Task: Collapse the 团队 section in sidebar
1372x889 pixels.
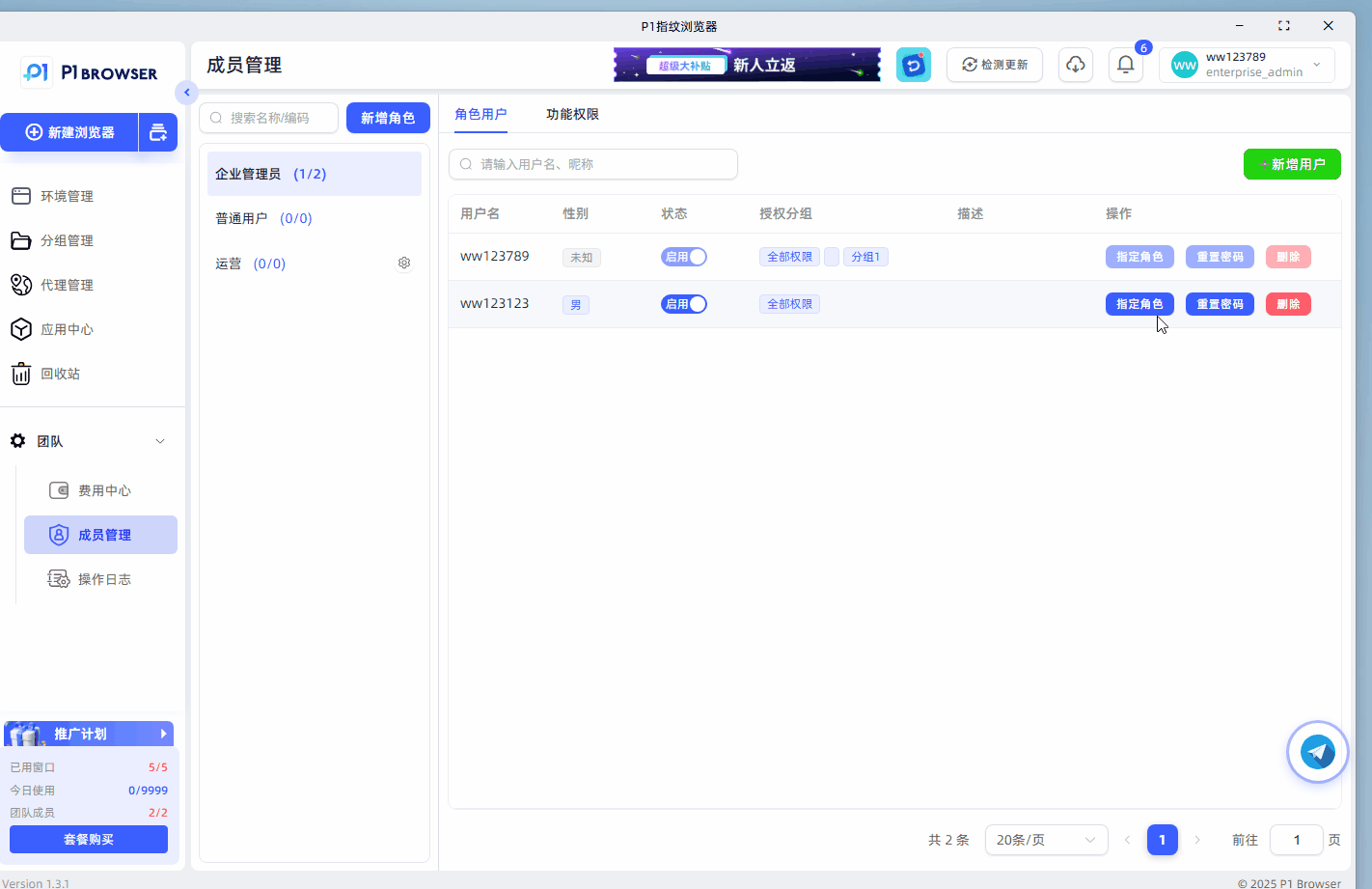Action: click(x=160, y=441)
